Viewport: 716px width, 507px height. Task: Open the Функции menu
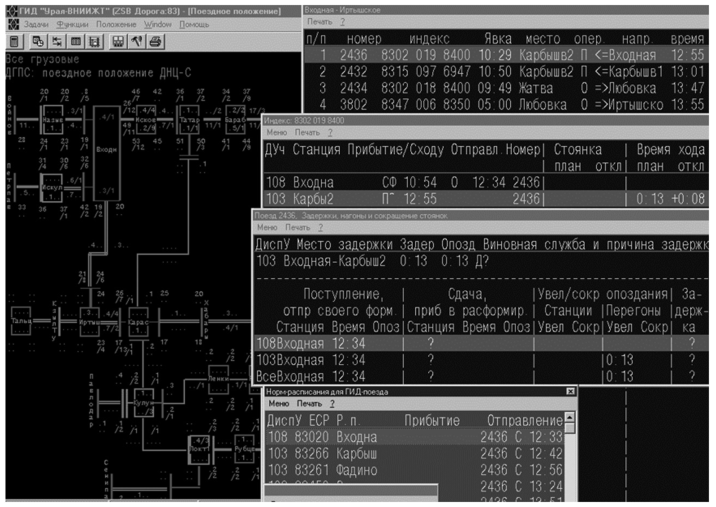coord(74,23)
